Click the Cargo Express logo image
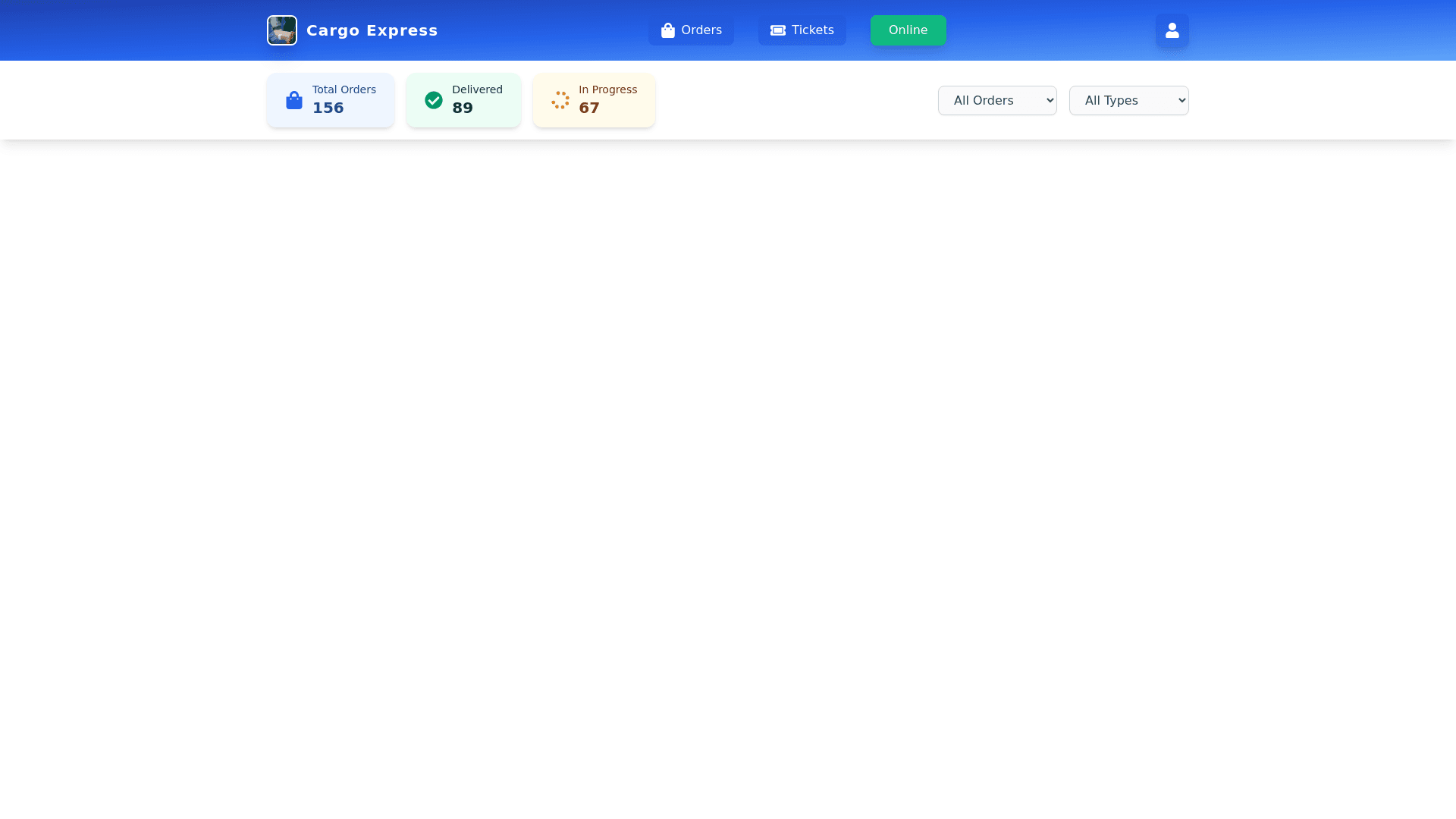 [x=281, y=30]
